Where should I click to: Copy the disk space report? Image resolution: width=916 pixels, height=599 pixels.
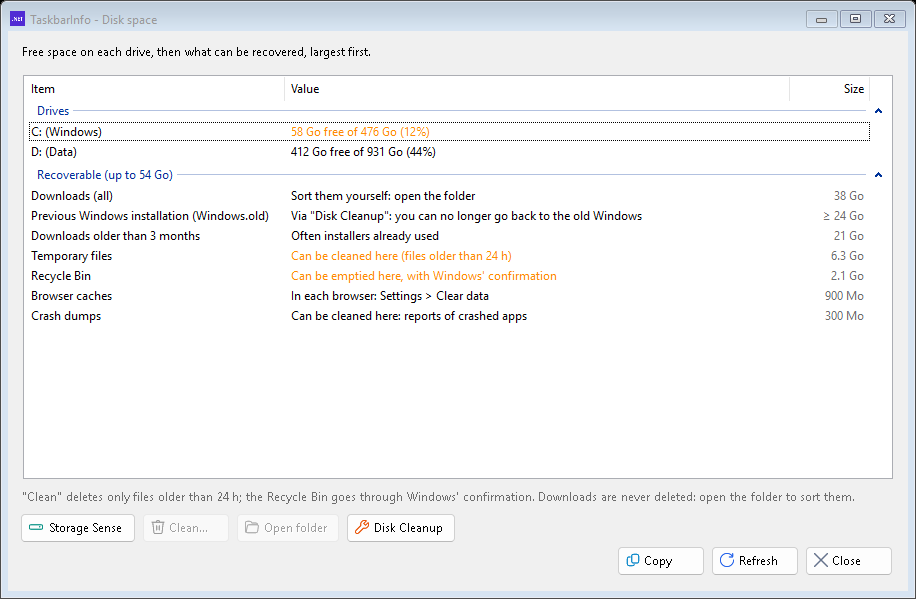coord(661,560)
